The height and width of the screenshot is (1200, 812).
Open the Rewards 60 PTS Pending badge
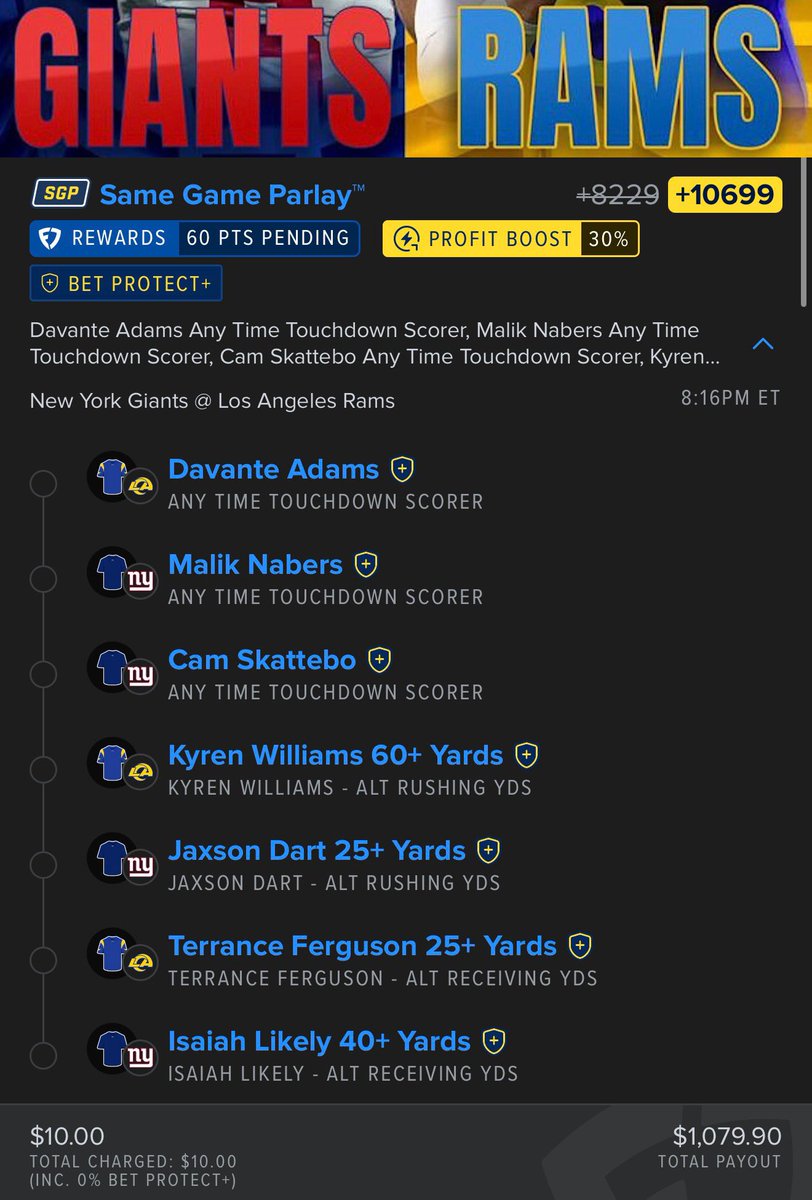195,238
